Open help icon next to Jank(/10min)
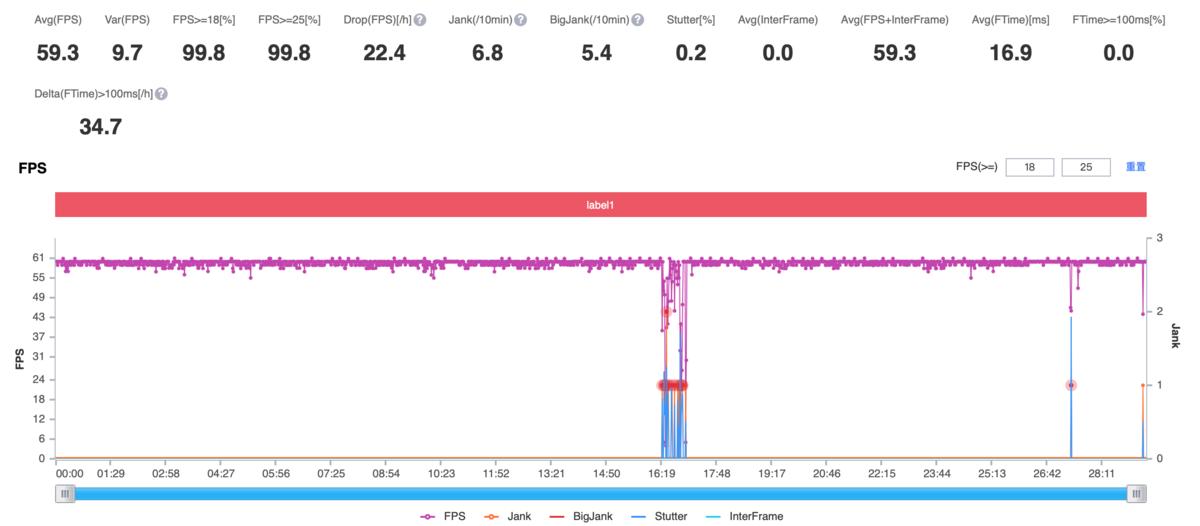Image resolution: width=1200 pixels, height=526 pixels. [520, 20]
